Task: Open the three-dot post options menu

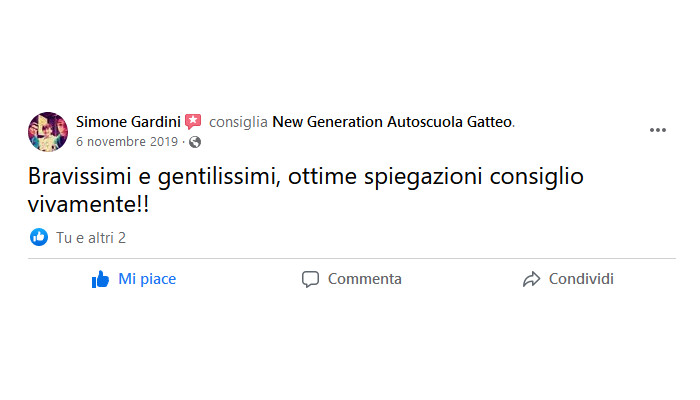Action: 658,130
